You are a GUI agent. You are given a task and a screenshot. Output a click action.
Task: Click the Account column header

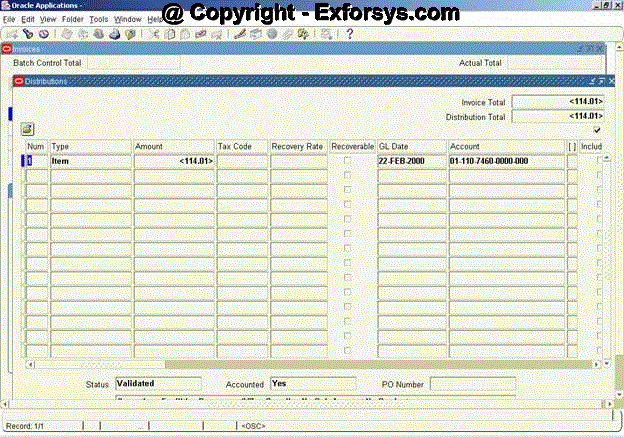click(x=506, y=146)
